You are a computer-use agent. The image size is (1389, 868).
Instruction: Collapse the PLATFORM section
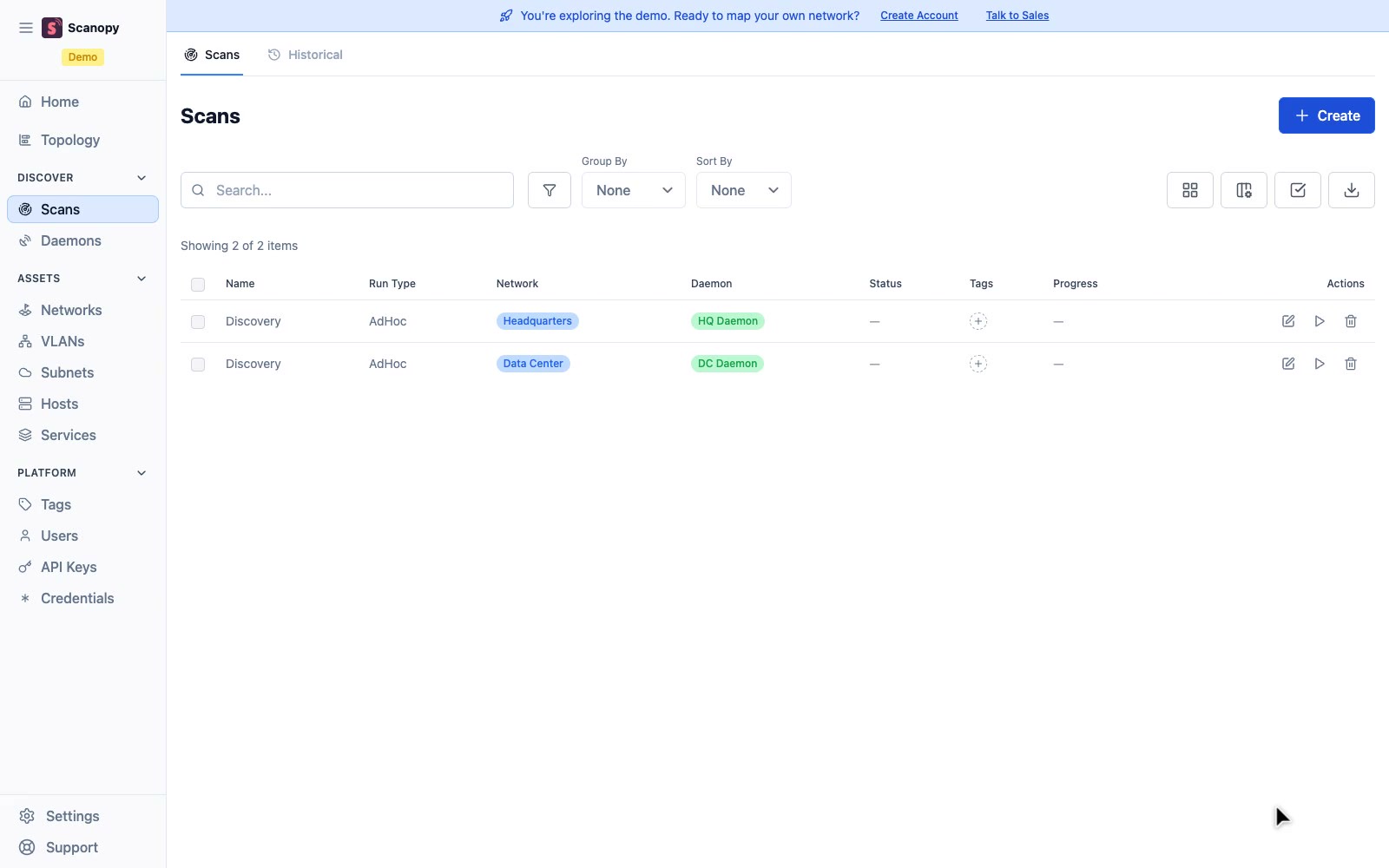[82, 473]
